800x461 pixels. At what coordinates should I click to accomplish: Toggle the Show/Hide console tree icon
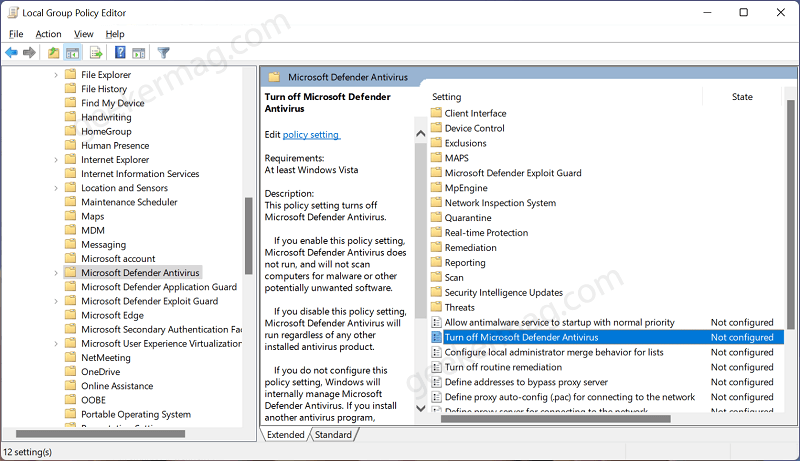click(72, 53)
